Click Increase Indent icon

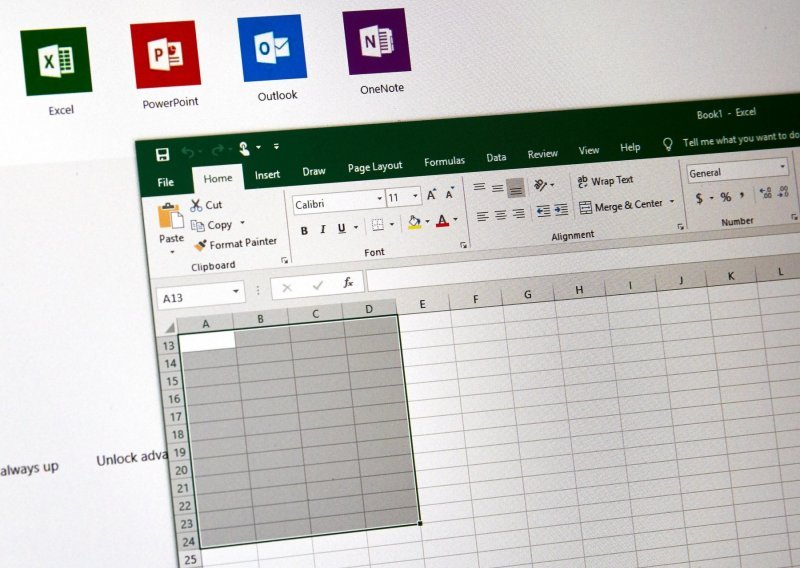(x=561, y=209)
